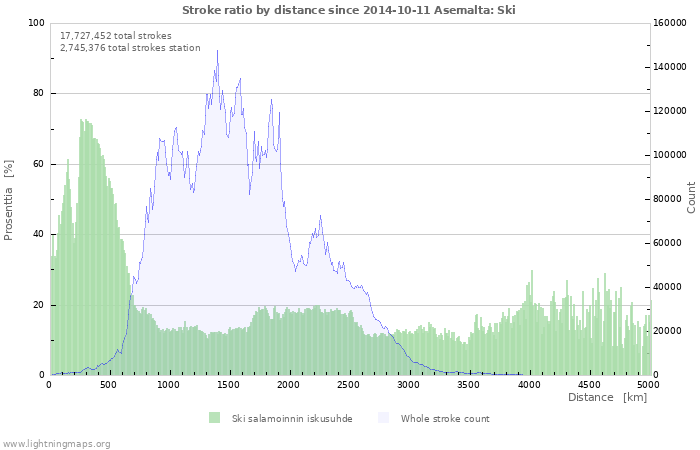Click the 4000 tick on the distance axis
Image resolution: width=700 pixels, height=450 pixels.
point(529,384)
